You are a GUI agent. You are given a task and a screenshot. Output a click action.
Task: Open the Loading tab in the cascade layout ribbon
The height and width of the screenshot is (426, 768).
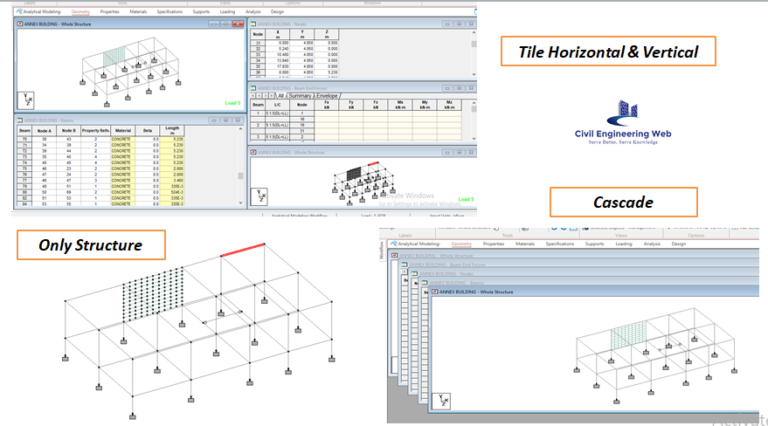623,243
